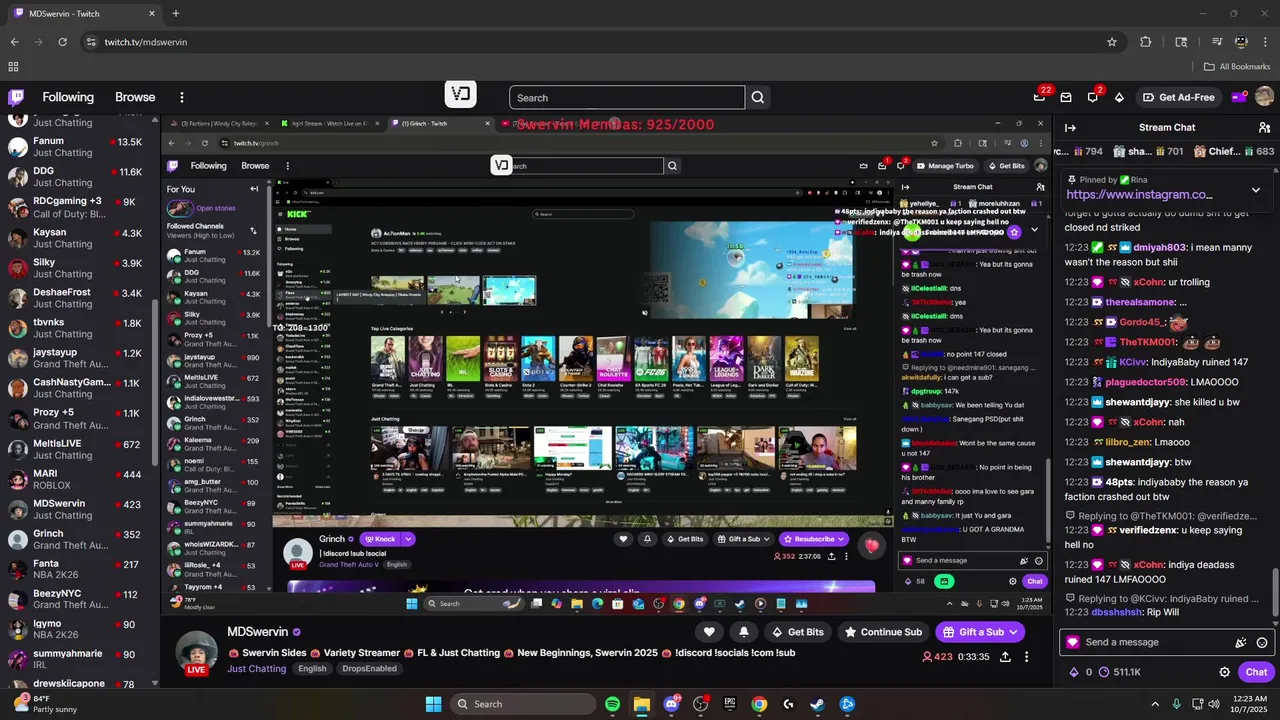The width and height of the screenshot is (1280, 720).
Task: Click the Get Ad-Free button
Action: (1178, 97)
